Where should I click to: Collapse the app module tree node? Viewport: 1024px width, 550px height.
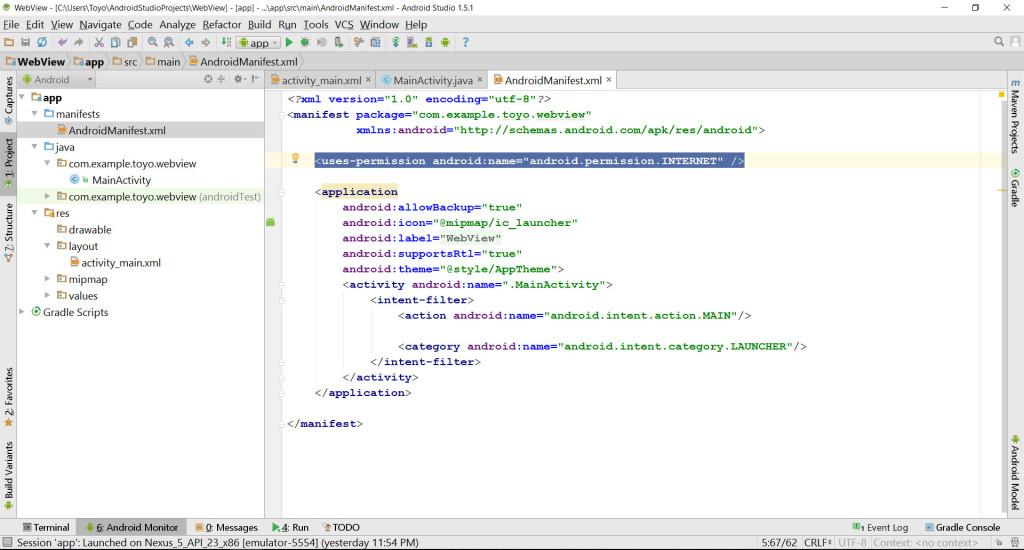point(22,97)
